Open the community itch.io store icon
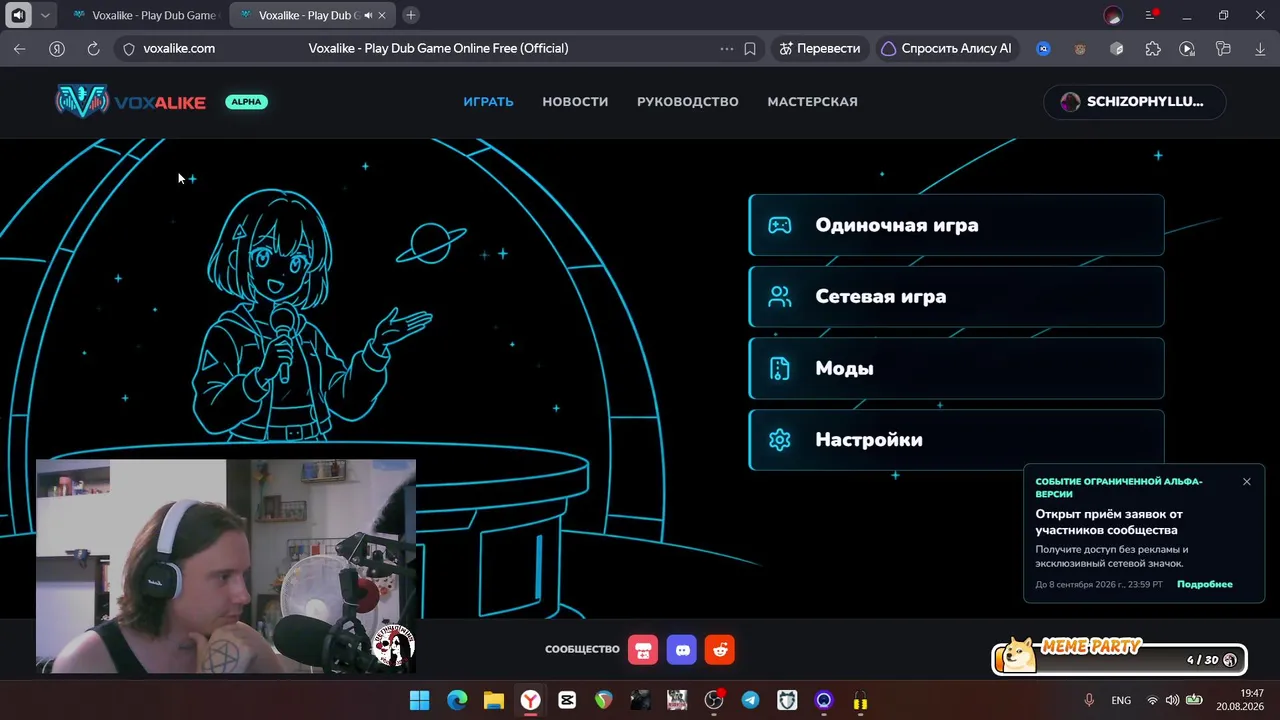 [643, 650]
